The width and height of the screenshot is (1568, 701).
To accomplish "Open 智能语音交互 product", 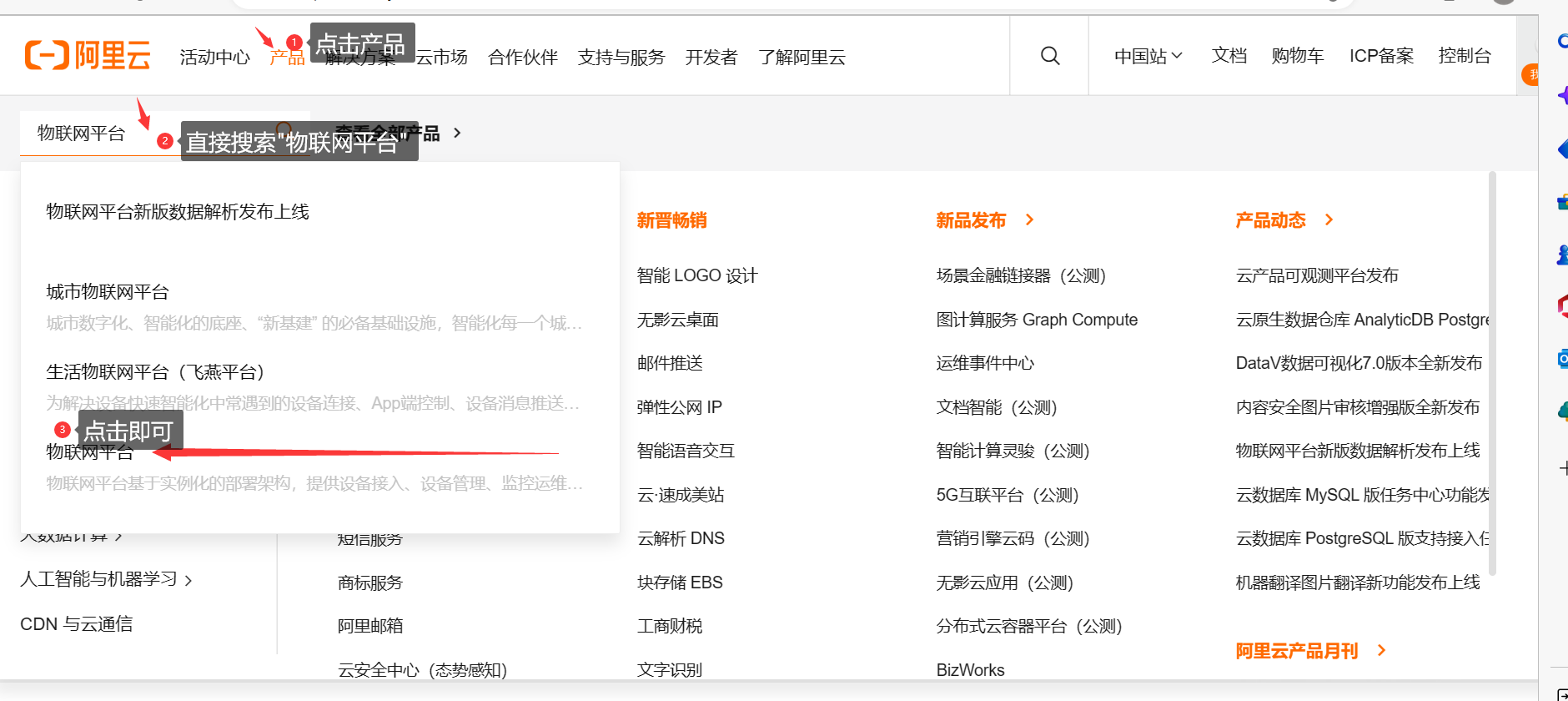I will coord(686,451).
